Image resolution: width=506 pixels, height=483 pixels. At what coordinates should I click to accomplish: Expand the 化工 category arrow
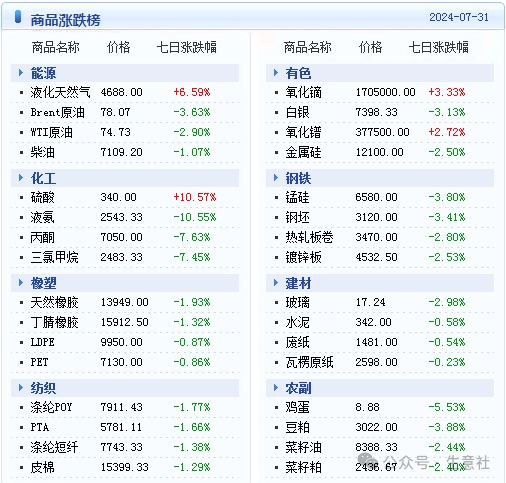[x=21, y=177]
